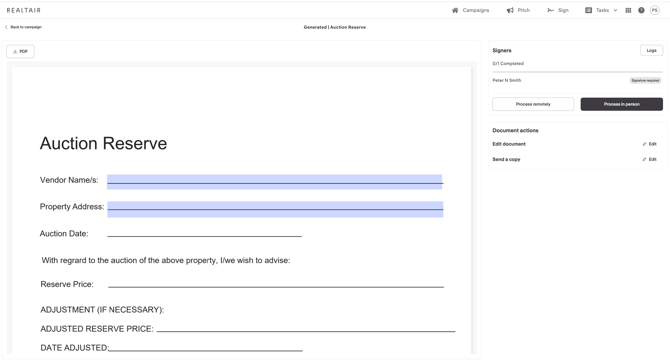The image size is (670, 361).
Task: Click the DATE ADJUSTED label
Action: 74,348
